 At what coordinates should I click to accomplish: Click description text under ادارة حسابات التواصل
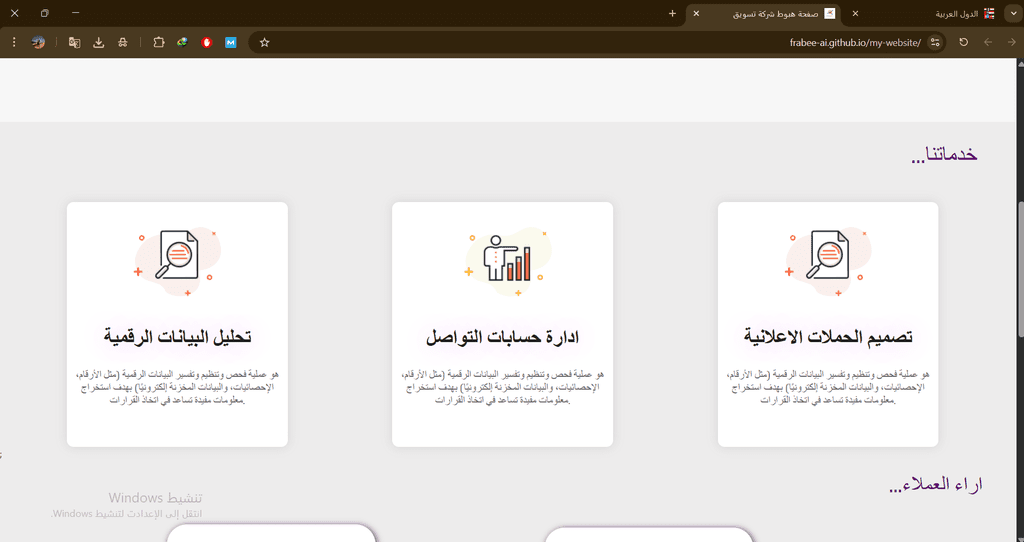[502, 387]
